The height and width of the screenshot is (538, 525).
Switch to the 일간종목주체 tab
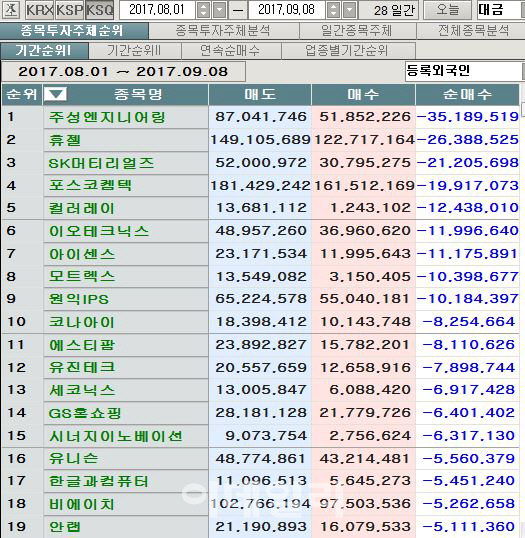coord(358,31)
